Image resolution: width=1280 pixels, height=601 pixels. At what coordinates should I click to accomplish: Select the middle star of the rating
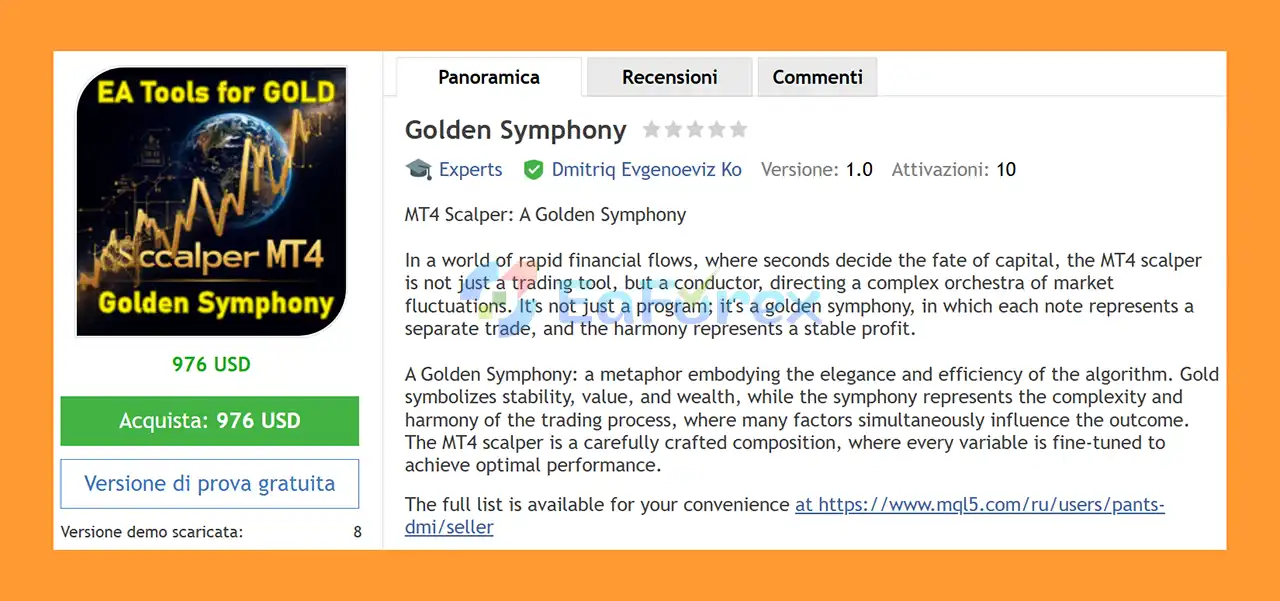point(695,129)
